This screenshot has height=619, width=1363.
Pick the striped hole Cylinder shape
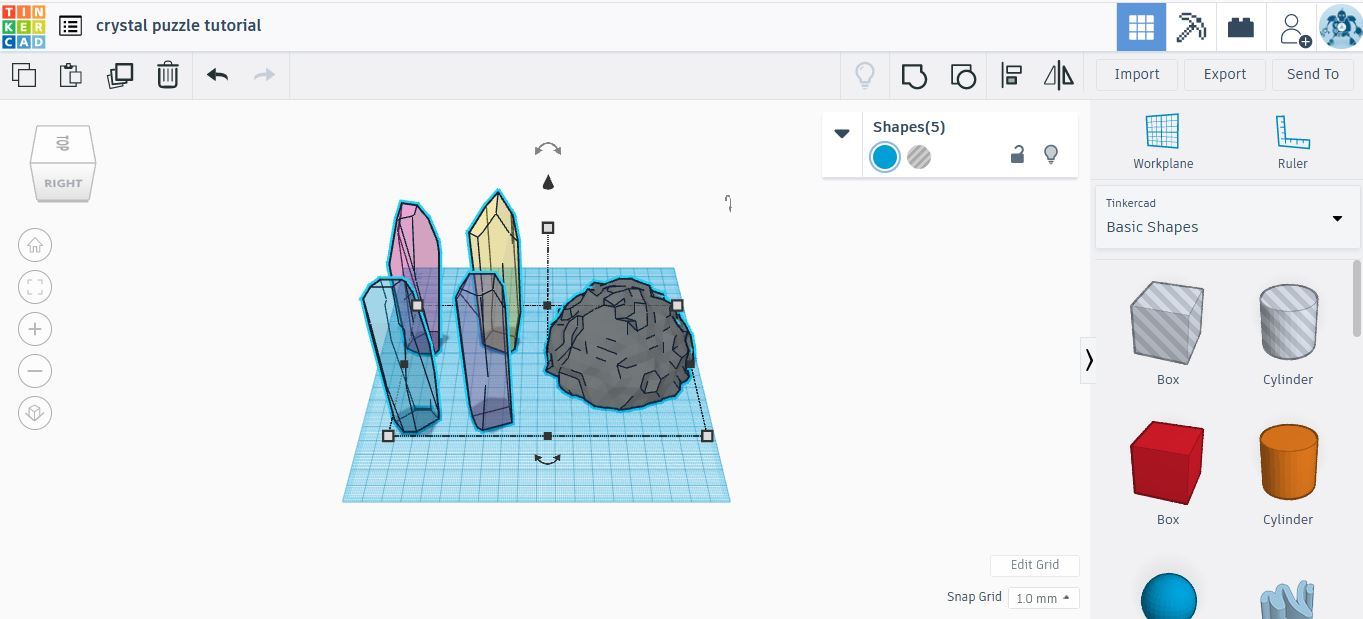point(1288,323)
